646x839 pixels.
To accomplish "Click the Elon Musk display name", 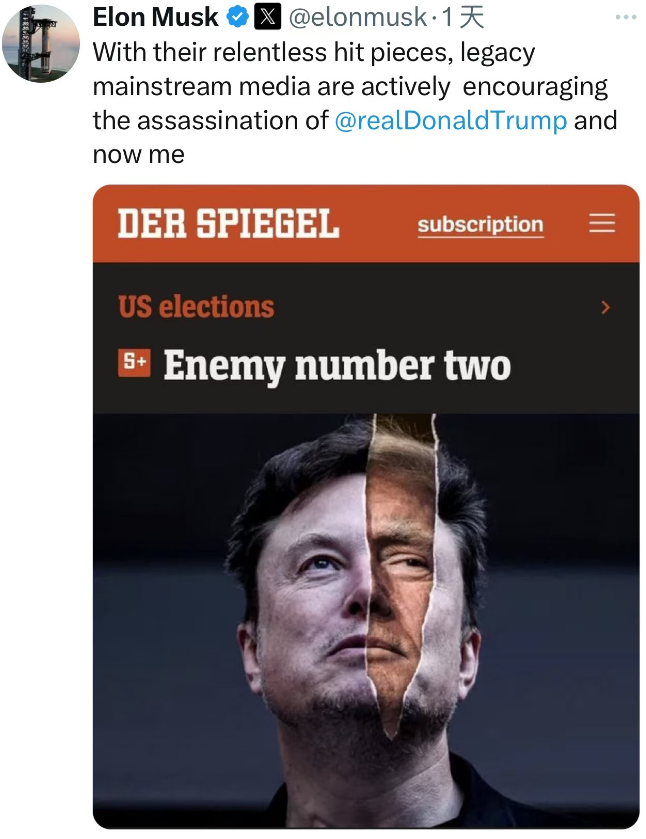I will click(156, 17).
